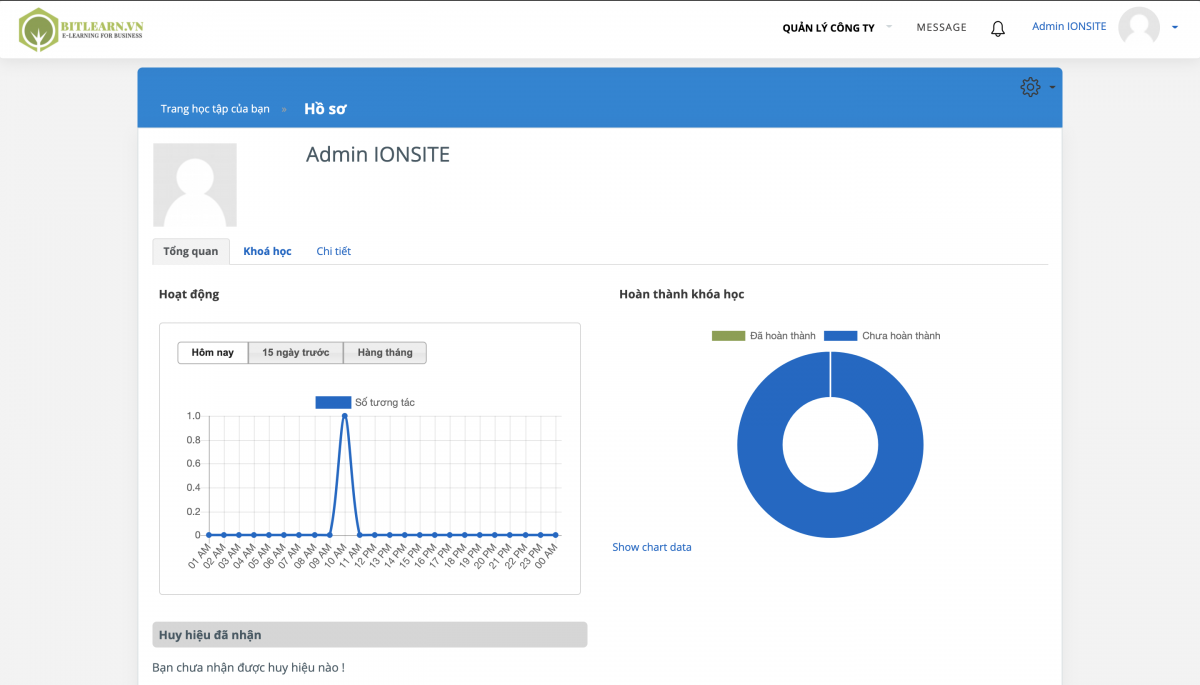The height and width of the screenshot is (685, 1200).
Task: Click the peak data point at 10 AM
Action: [345, 416]
